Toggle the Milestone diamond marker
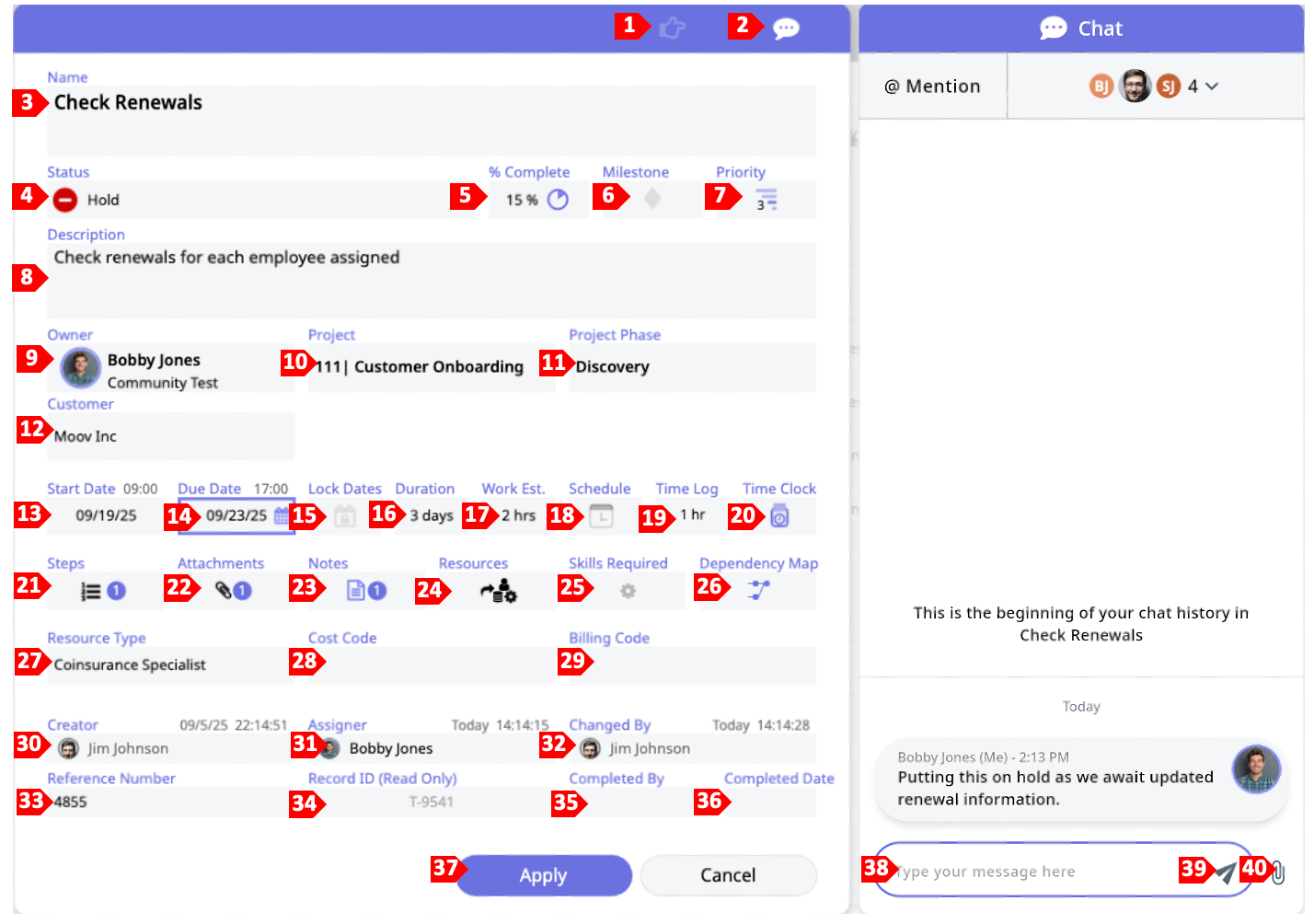This screenshot has width=1314, height=924. (x=652, y=199)
